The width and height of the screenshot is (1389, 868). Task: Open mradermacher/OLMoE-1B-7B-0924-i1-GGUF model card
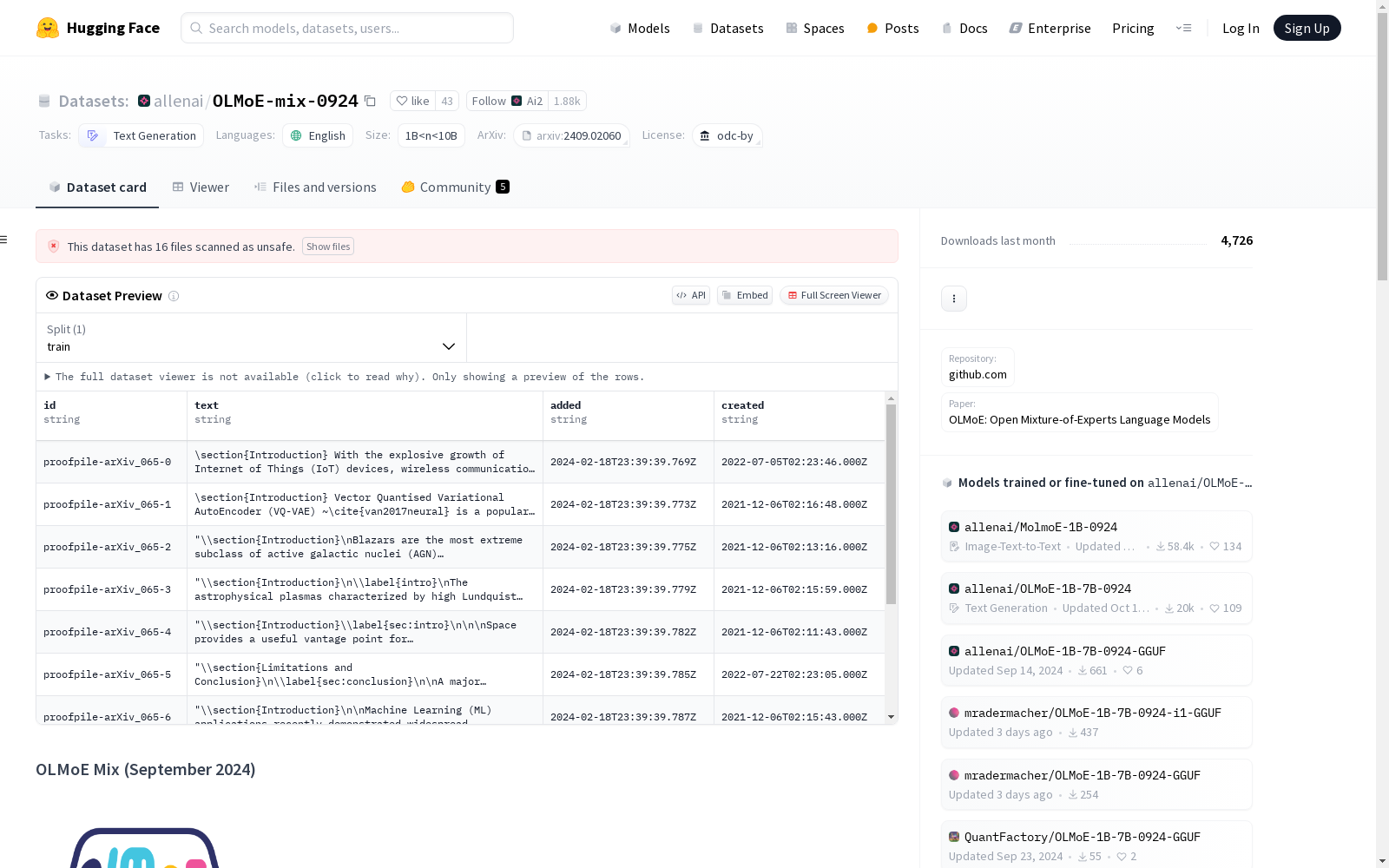tap(1096, 722)
